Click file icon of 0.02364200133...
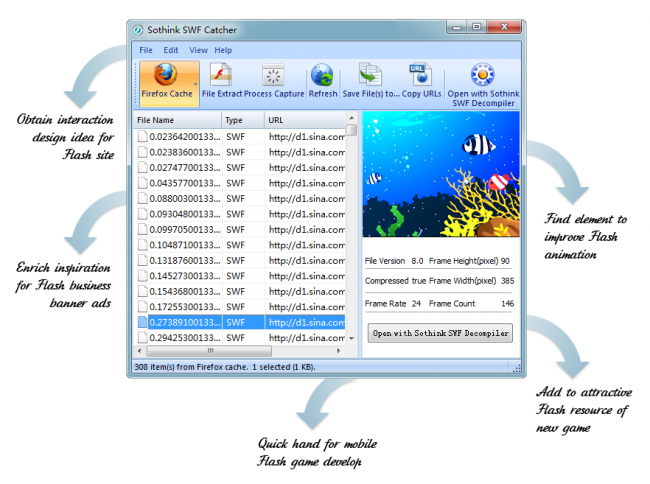 (x=143, y=136)
